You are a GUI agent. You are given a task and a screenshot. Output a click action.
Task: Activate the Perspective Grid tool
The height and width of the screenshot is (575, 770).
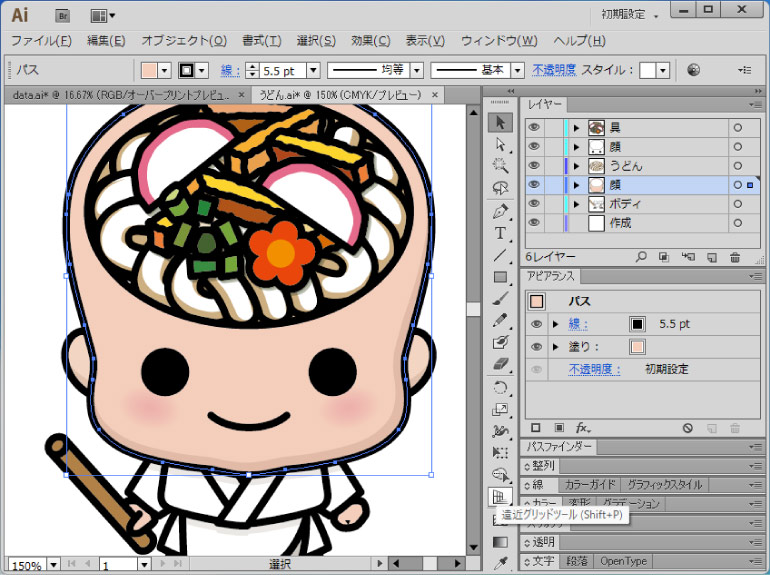point(500,496)
